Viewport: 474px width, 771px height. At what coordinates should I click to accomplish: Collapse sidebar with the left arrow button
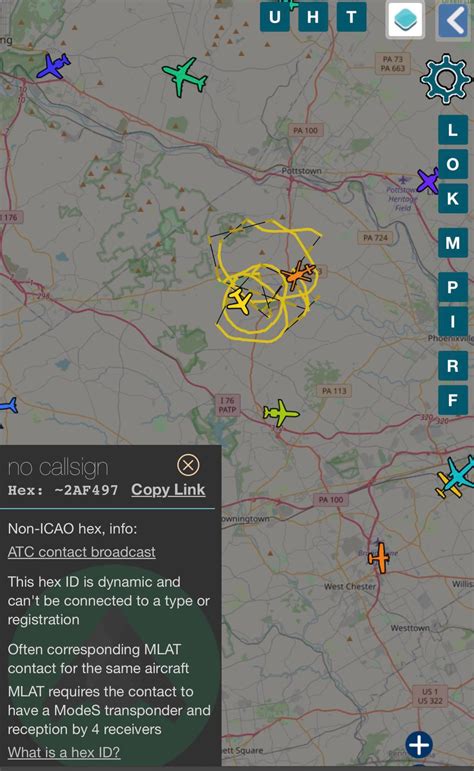pyautogui.click(x=453, y=20)
